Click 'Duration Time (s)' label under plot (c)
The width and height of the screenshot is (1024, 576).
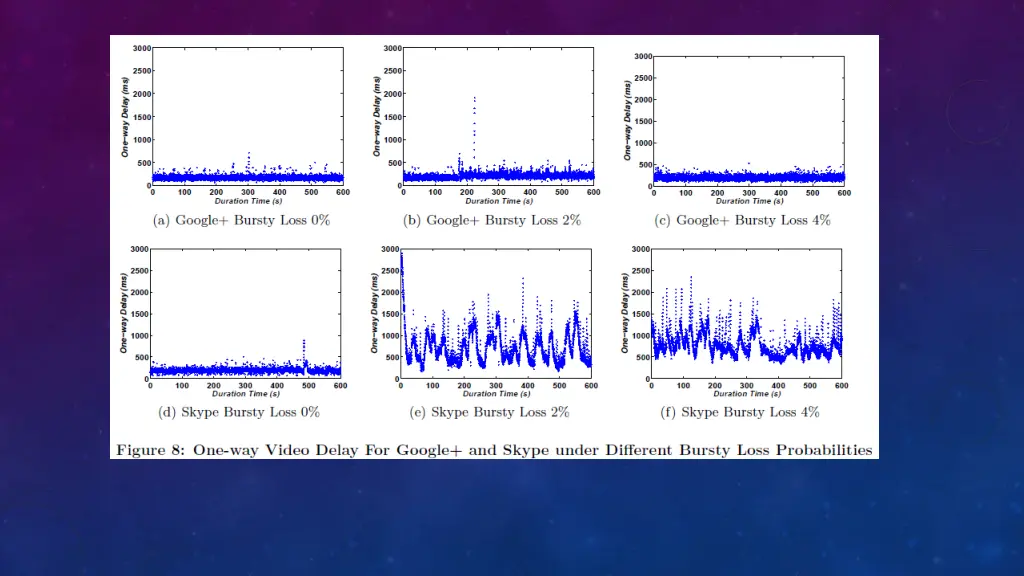tap(749, 201)
